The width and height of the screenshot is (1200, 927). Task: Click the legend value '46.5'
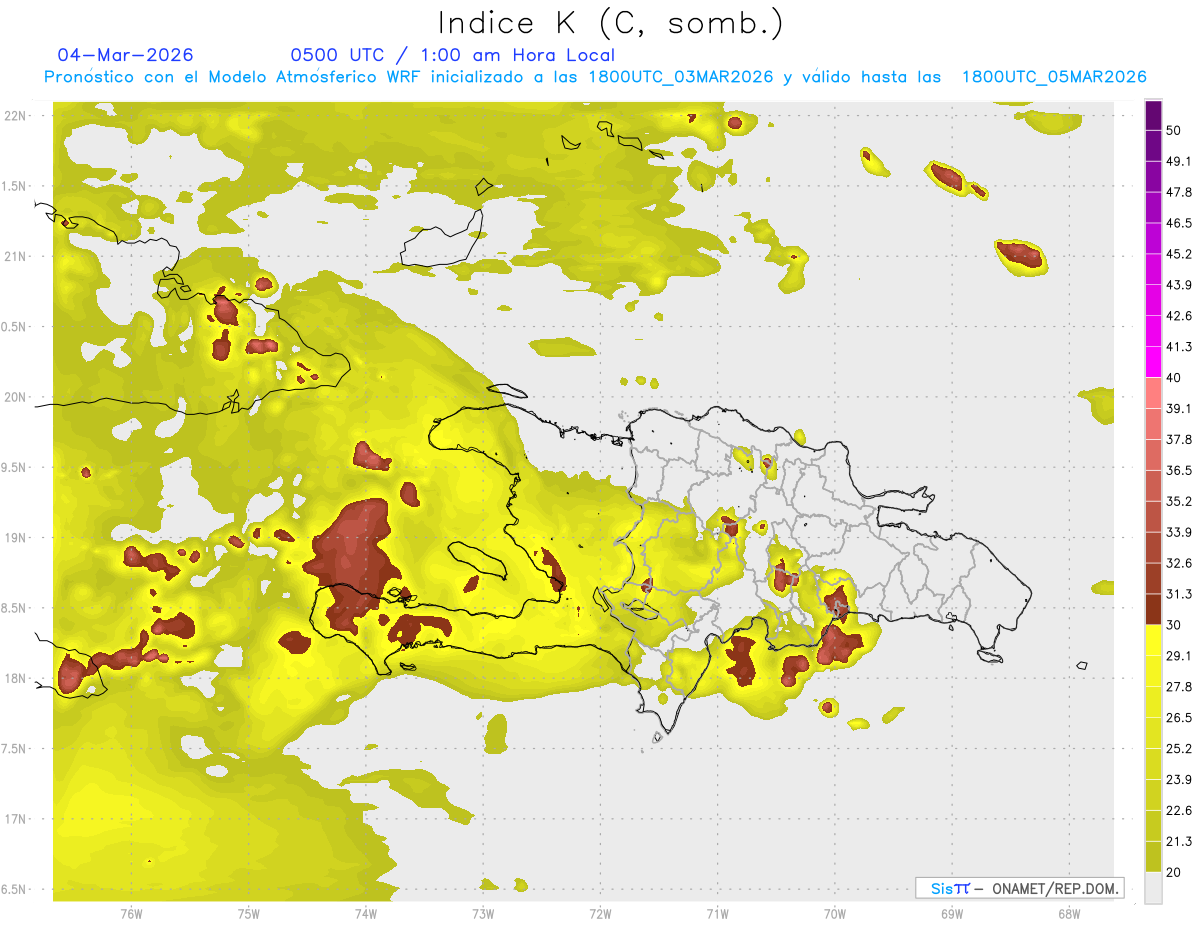1179,223
